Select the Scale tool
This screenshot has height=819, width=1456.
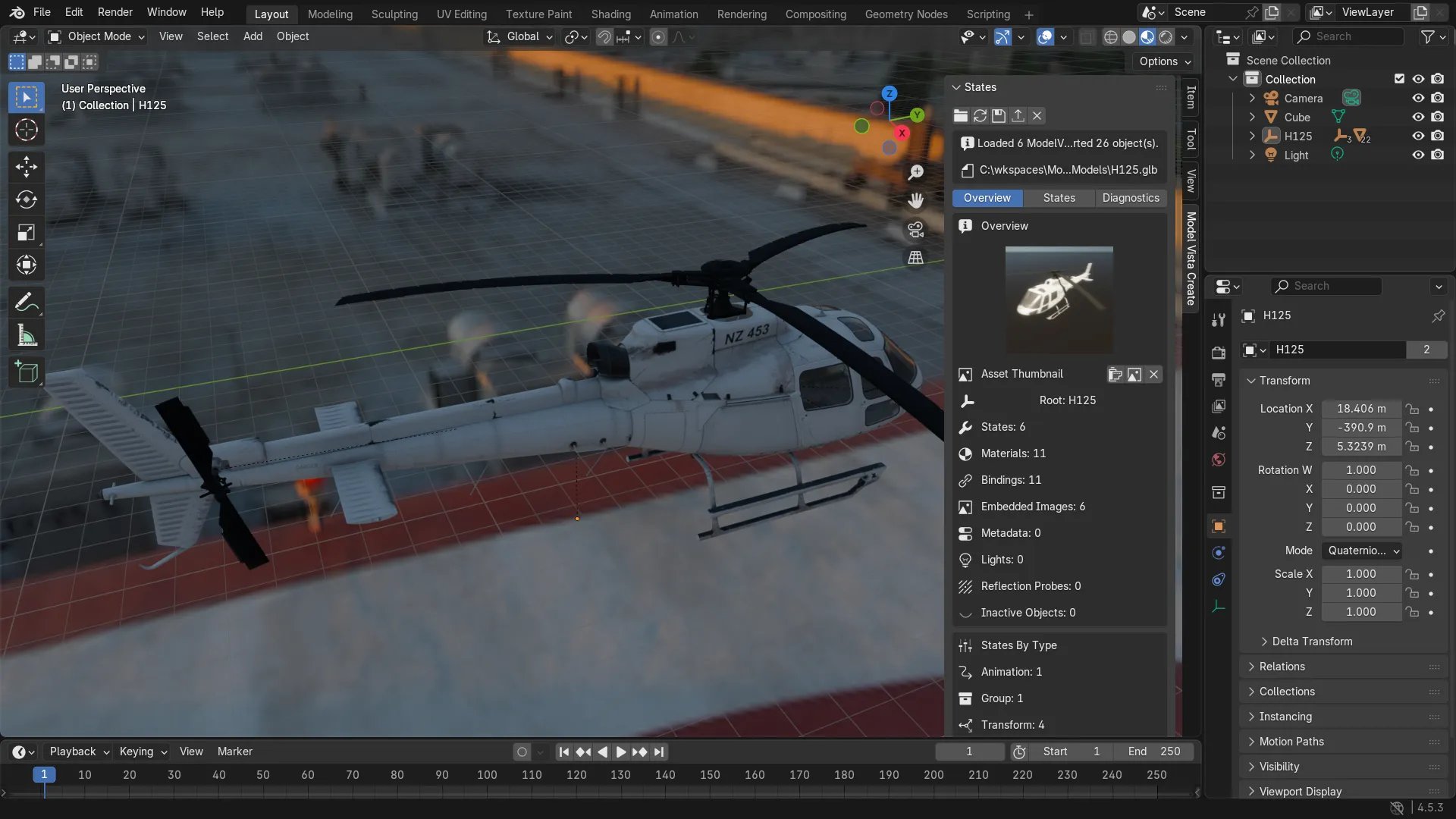[27, 233]
